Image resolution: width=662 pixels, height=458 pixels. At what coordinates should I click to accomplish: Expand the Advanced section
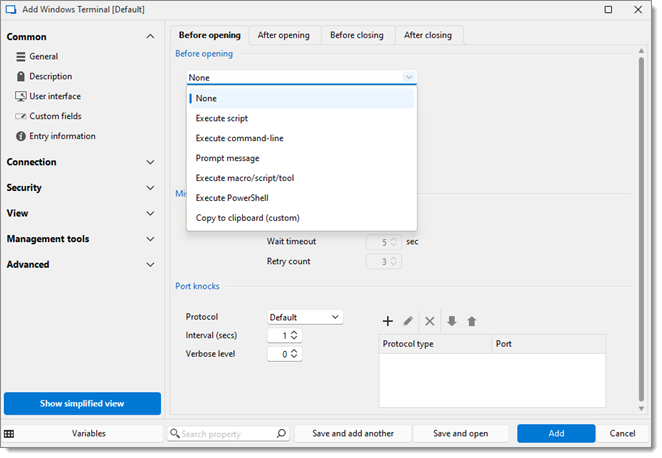tap(150, 265)
